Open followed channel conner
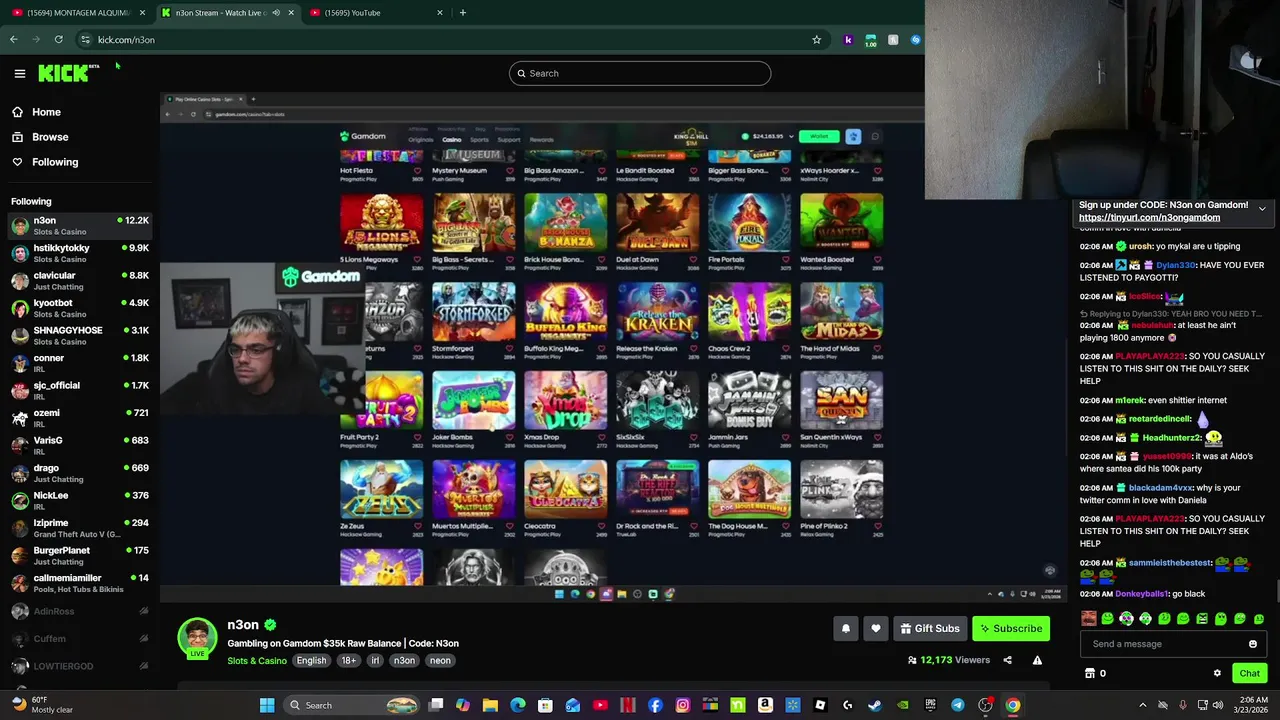The image size is (1280, 720). [x=80, y=363]
